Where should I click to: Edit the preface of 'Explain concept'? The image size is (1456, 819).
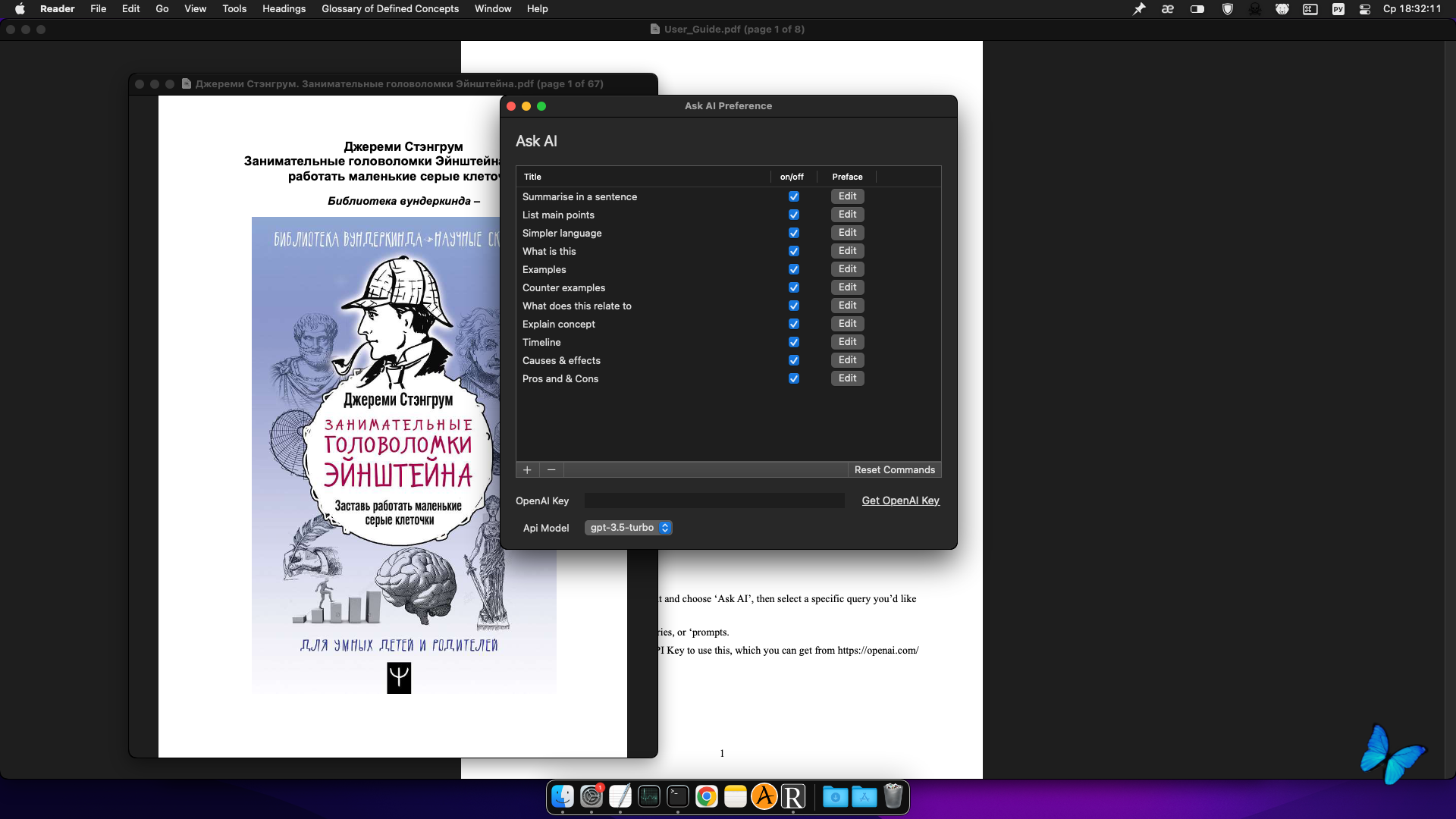848,324
